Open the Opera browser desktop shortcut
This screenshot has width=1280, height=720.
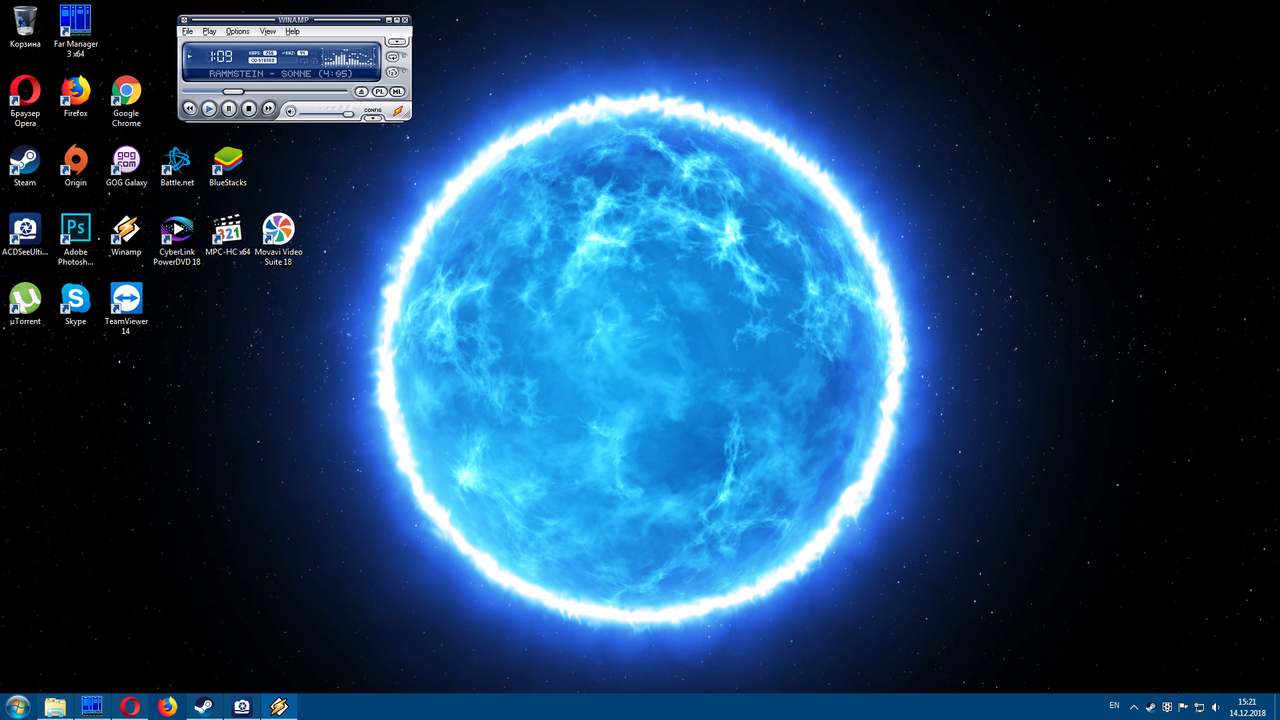click(x=25, y=101)
